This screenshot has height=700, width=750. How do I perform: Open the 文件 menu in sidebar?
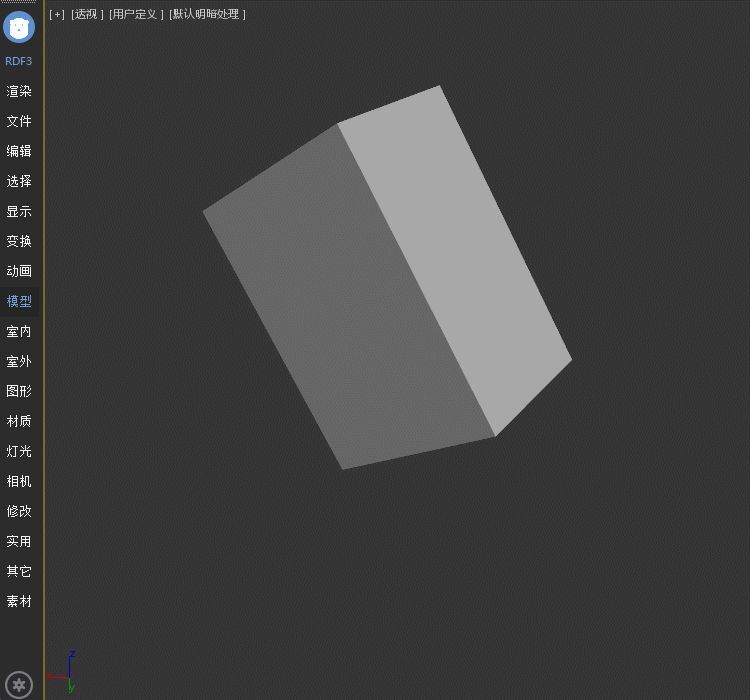click(x=19, y=121)
